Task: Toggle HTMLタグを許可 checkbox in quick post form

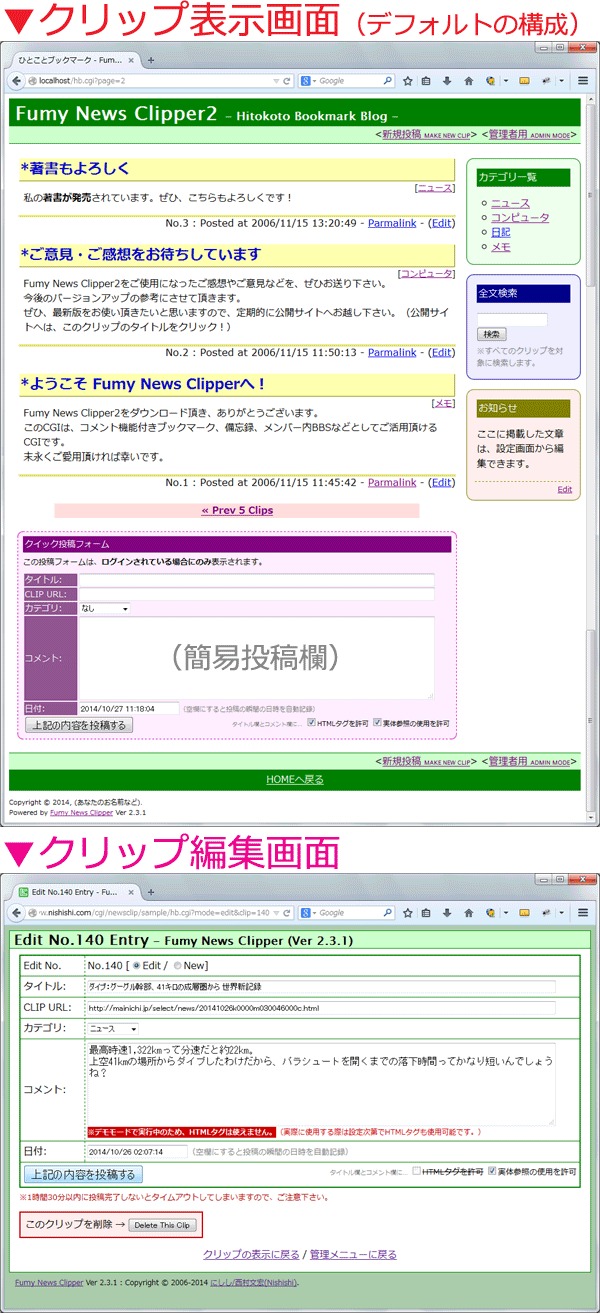Action: (x=311, y=723)
